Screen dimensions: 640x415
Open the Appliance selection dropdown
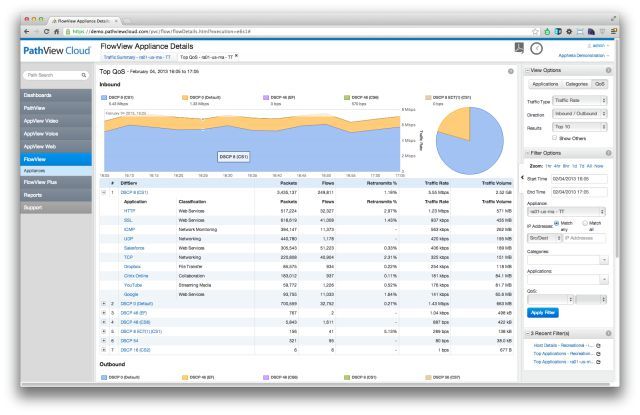point(567,212)
